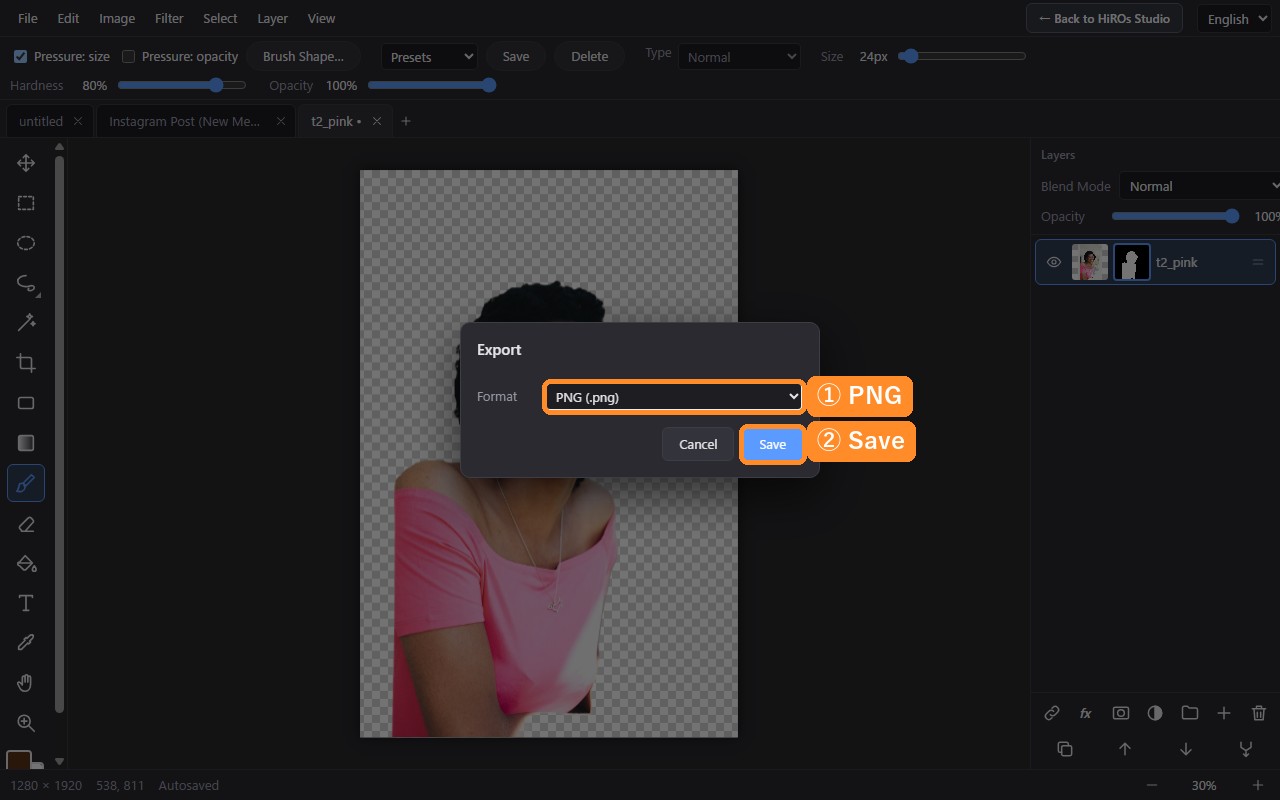This screenshot has width=1280, height=800.
Task: Select the Rectangle shape tool
Action: tap(26, 403)
